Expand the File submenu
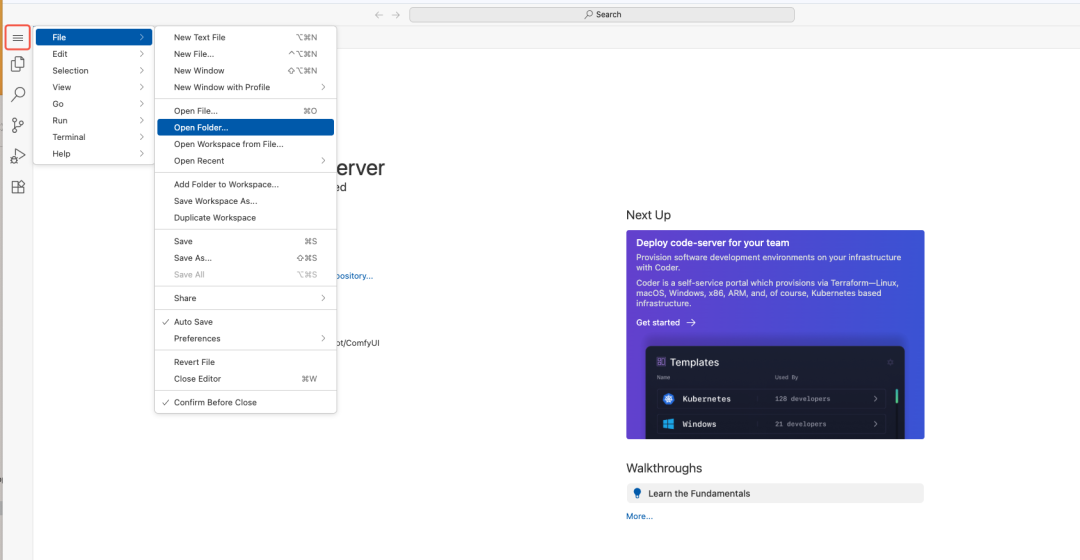The height and width of the screenshot is (560, 1080). coord(94,37)
